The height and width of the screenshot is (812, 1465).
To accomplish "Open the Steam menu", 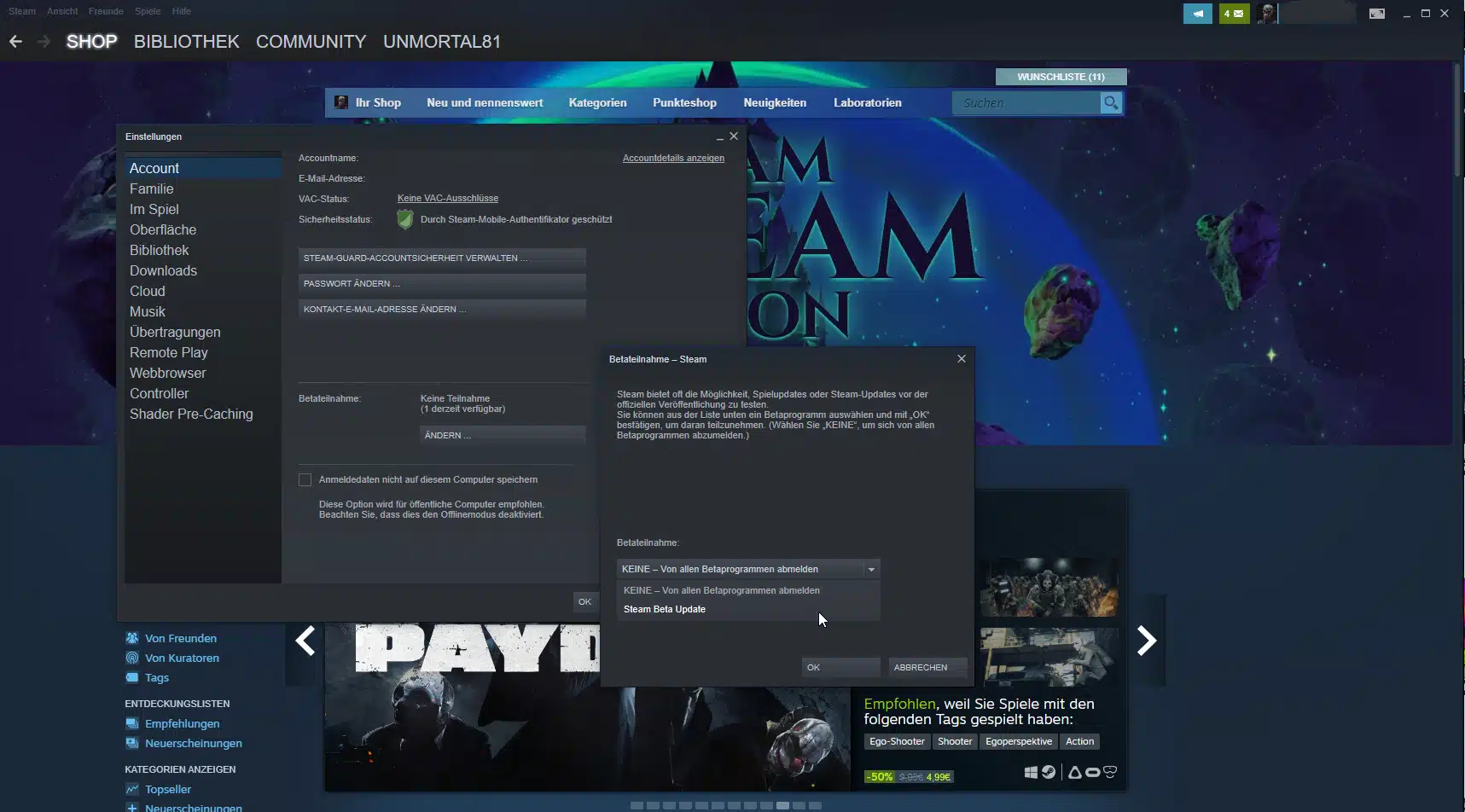I will coord(22,11).
